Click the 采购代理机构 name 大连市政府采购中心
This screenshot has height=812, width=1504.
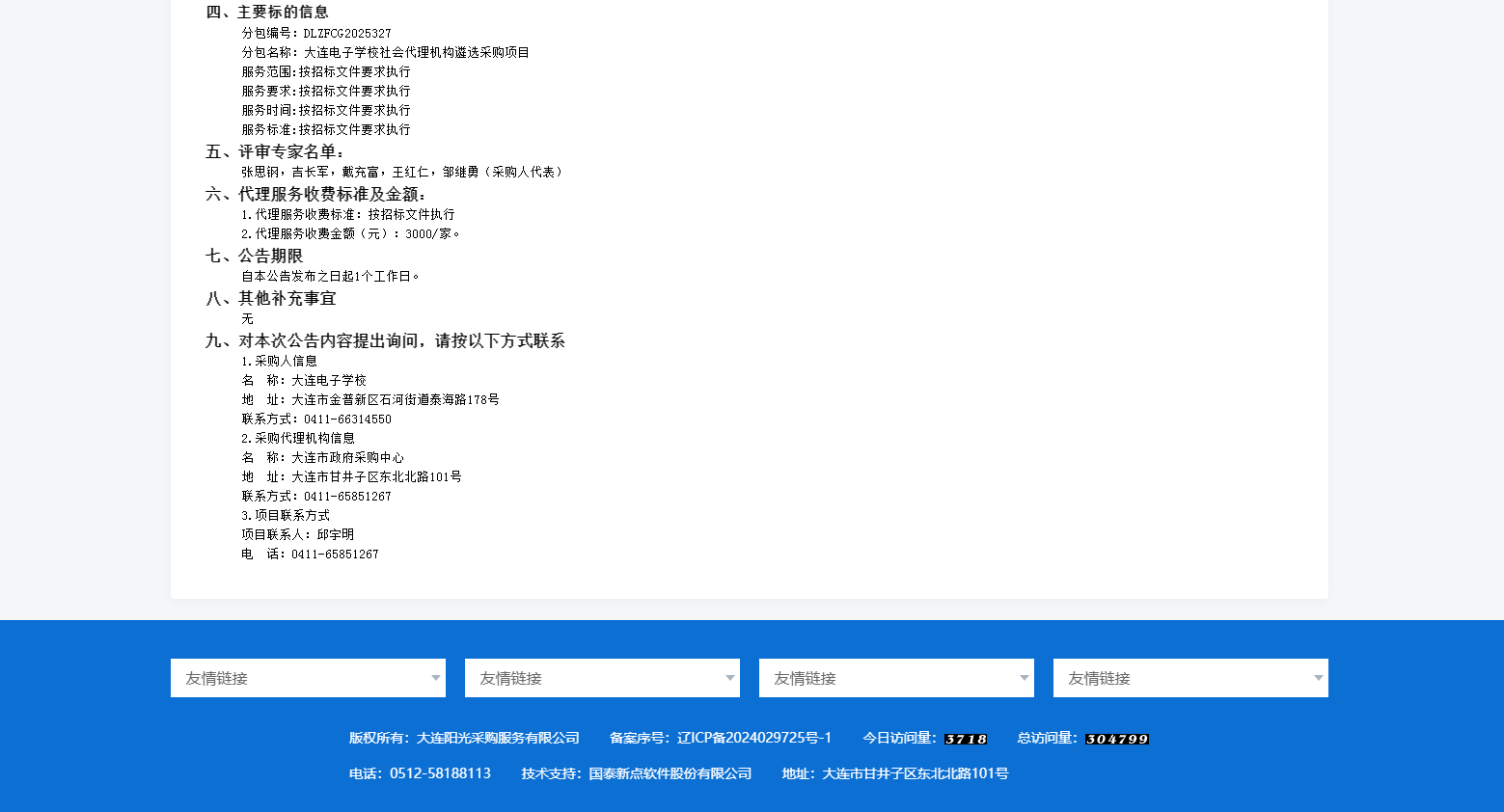[x=347, y=457]
